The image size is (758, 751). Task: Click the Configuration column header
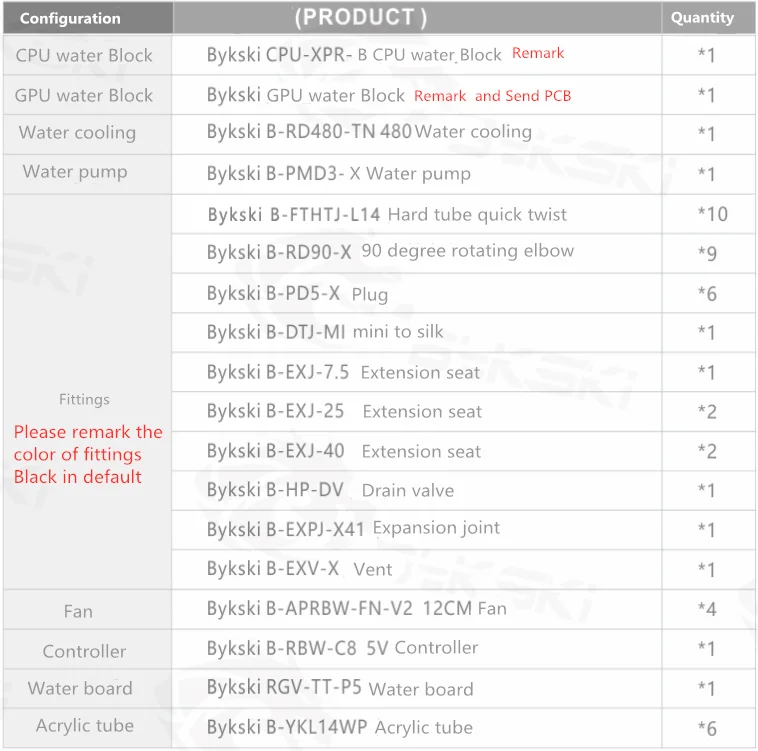(71, 18)
